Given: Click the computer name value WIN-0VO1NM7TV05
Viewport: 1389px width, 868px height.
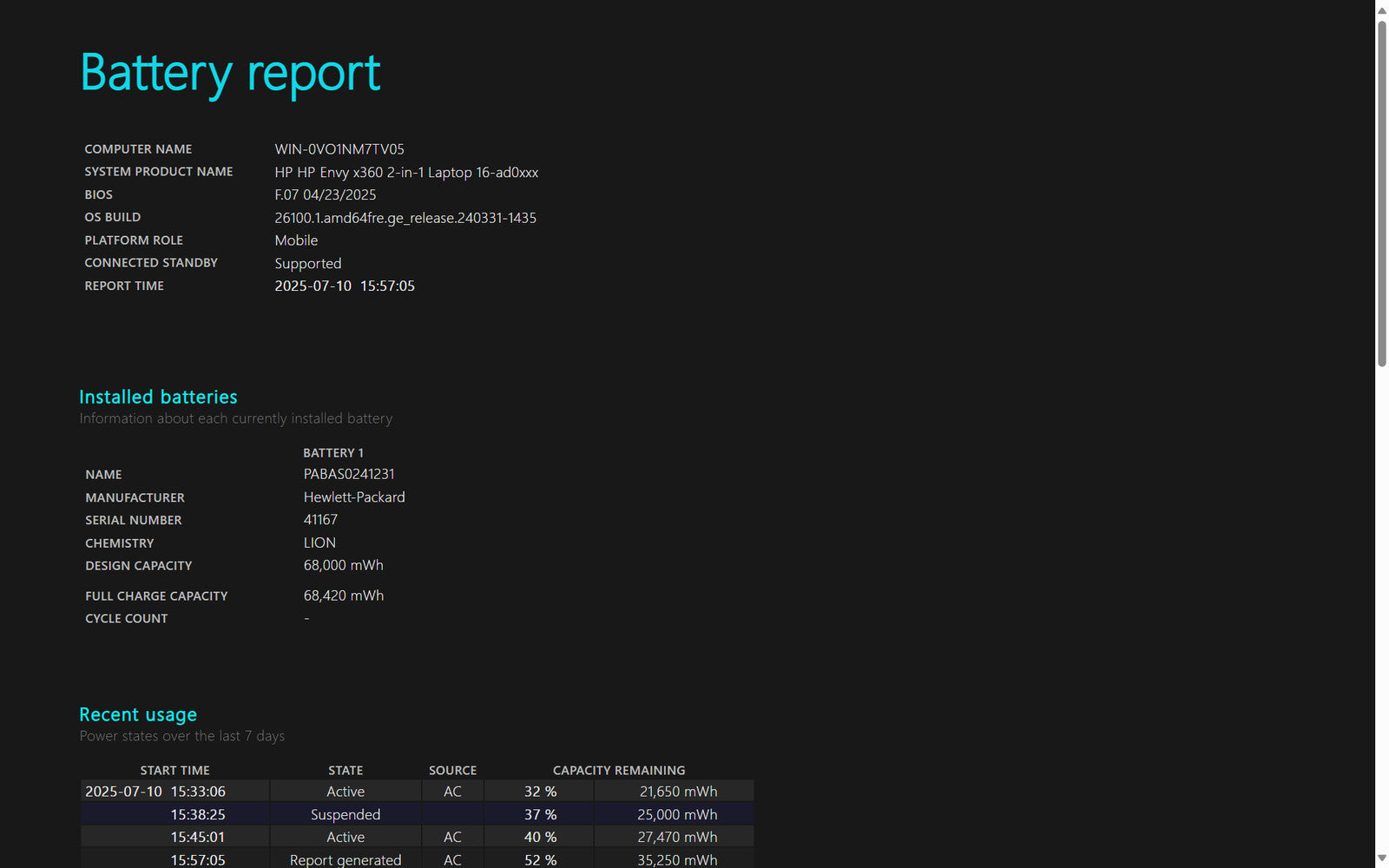Looking at the screenshot, I should point(339,149).
